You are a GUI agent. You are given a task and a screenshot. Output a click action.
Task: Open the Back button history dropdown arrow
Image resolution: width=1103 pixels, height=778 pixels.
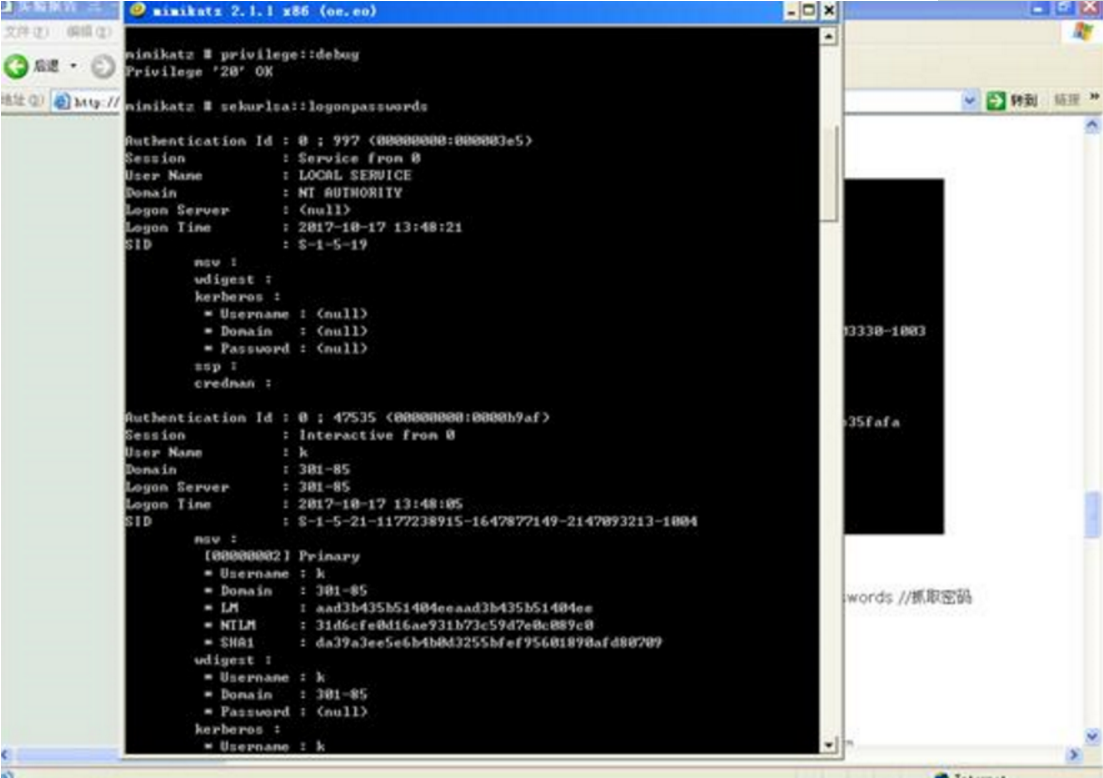tap(73, 66)
